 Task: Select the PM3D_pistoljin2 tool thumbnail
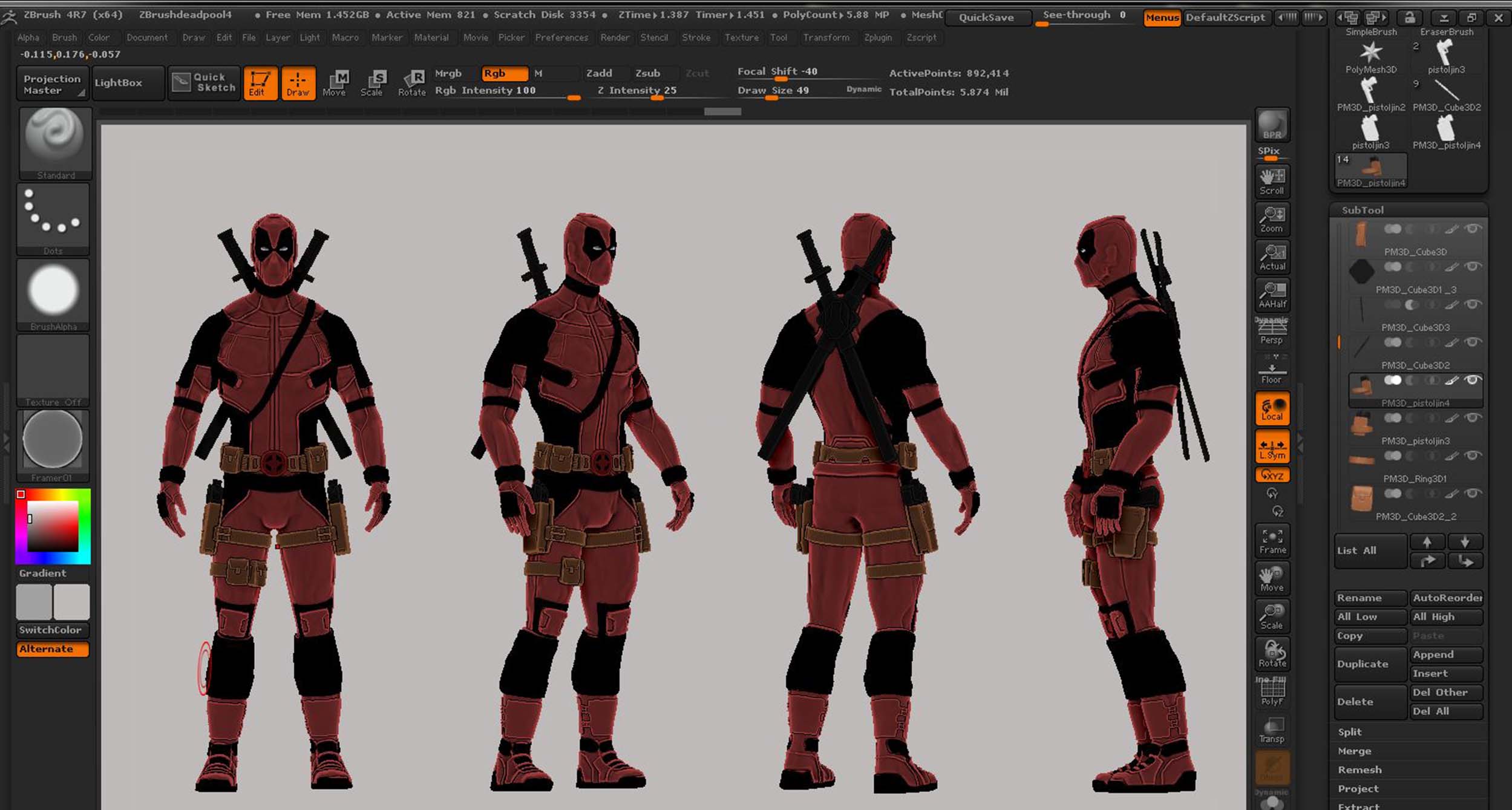click(x=1371, y=95)
